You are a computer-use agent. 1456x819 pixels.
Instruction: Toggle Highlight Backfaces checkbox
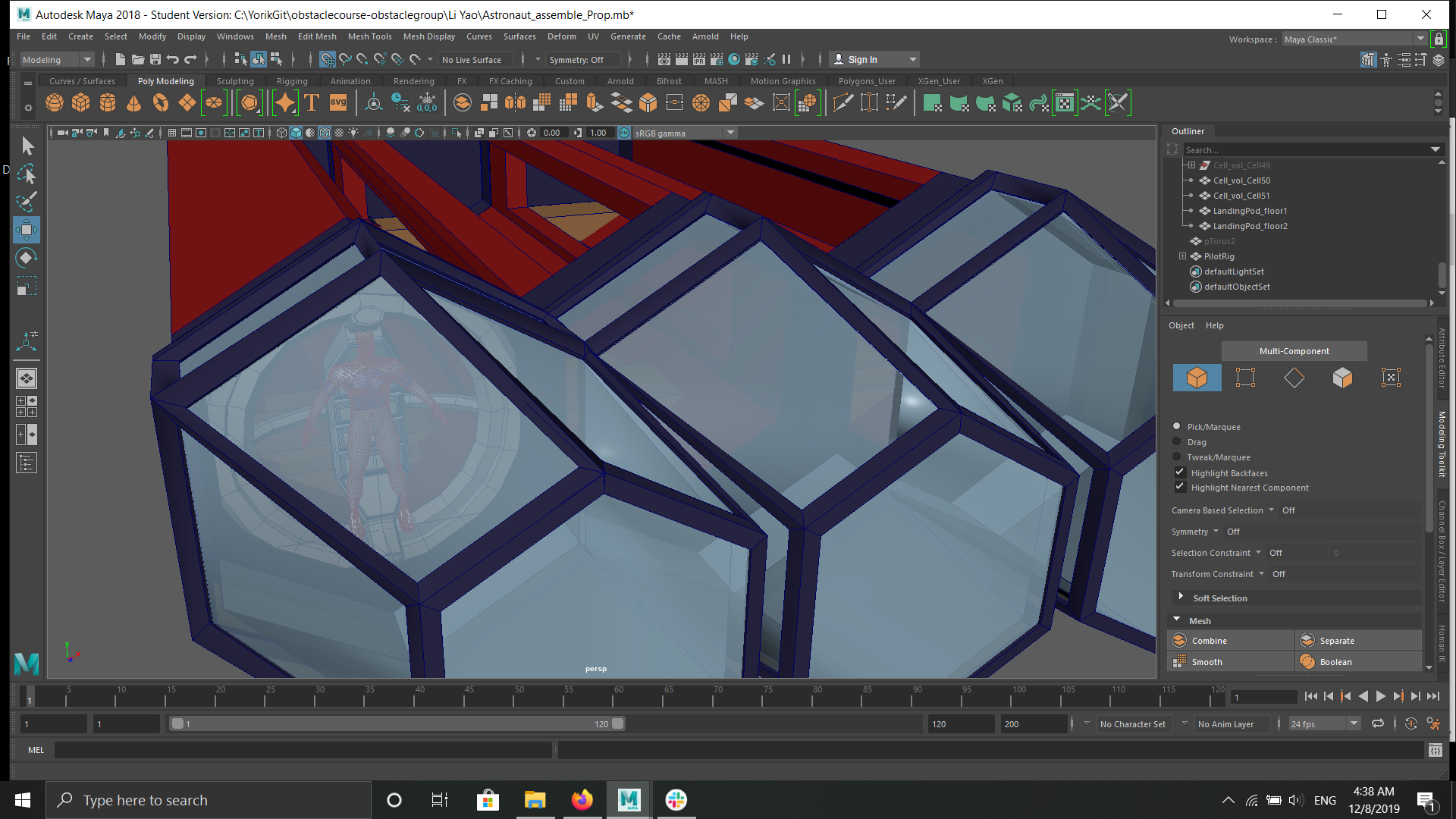pos(1180,472)
